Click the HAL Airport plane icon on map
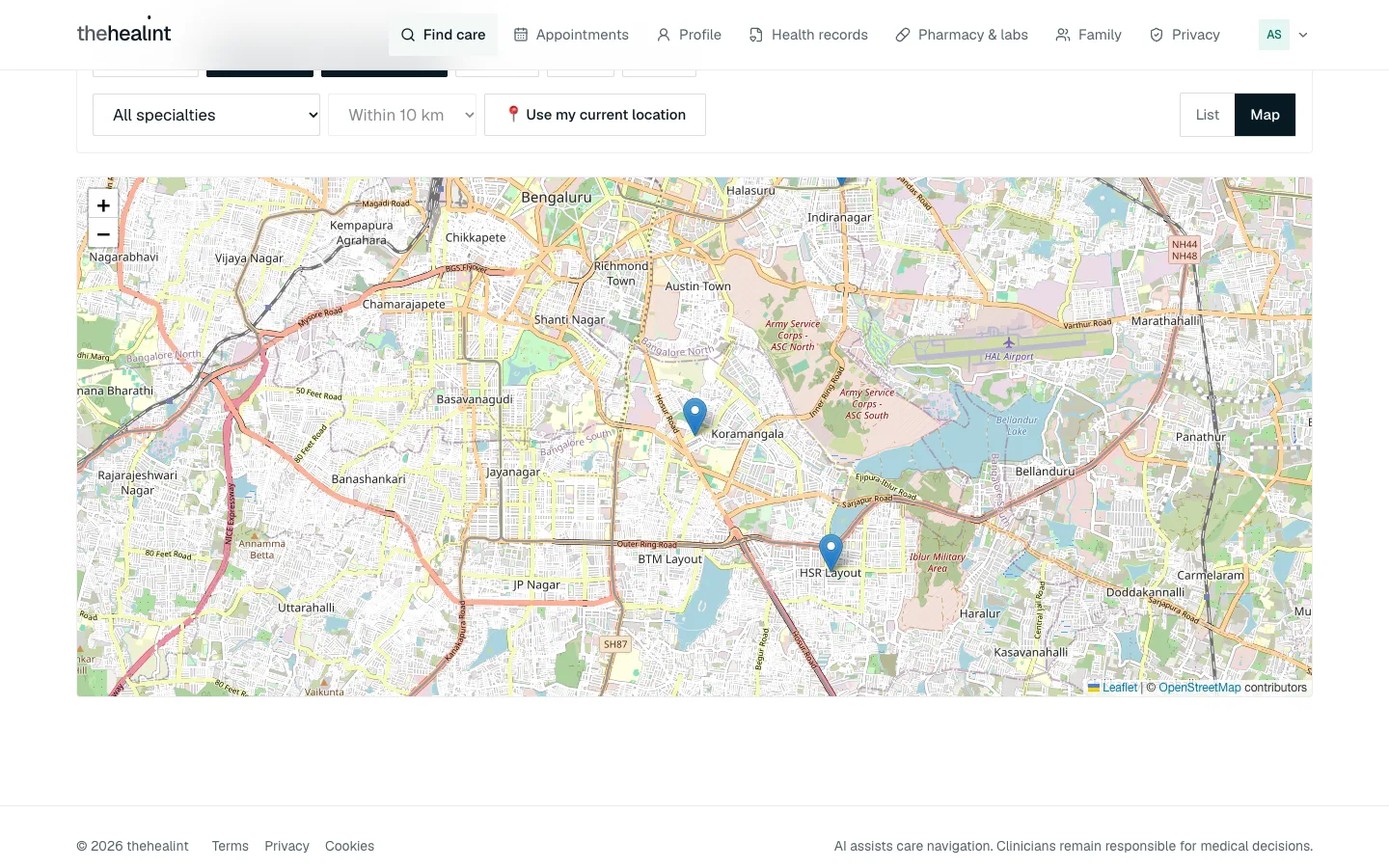The width and height of the screenshot is (1389, 868). click(1009, 342)
